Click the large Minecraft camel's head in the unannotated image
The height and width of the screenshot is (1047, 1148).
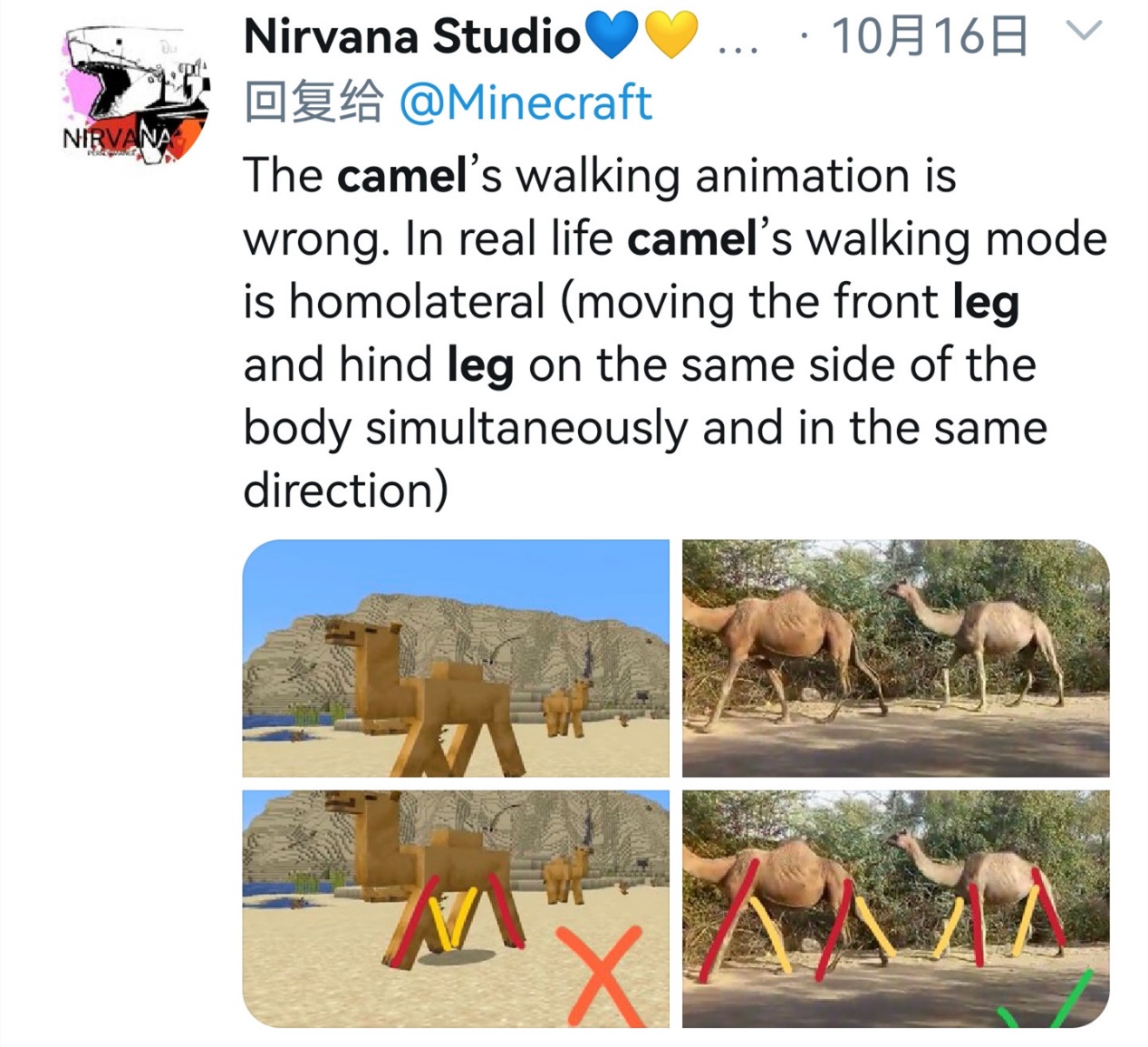358,635
